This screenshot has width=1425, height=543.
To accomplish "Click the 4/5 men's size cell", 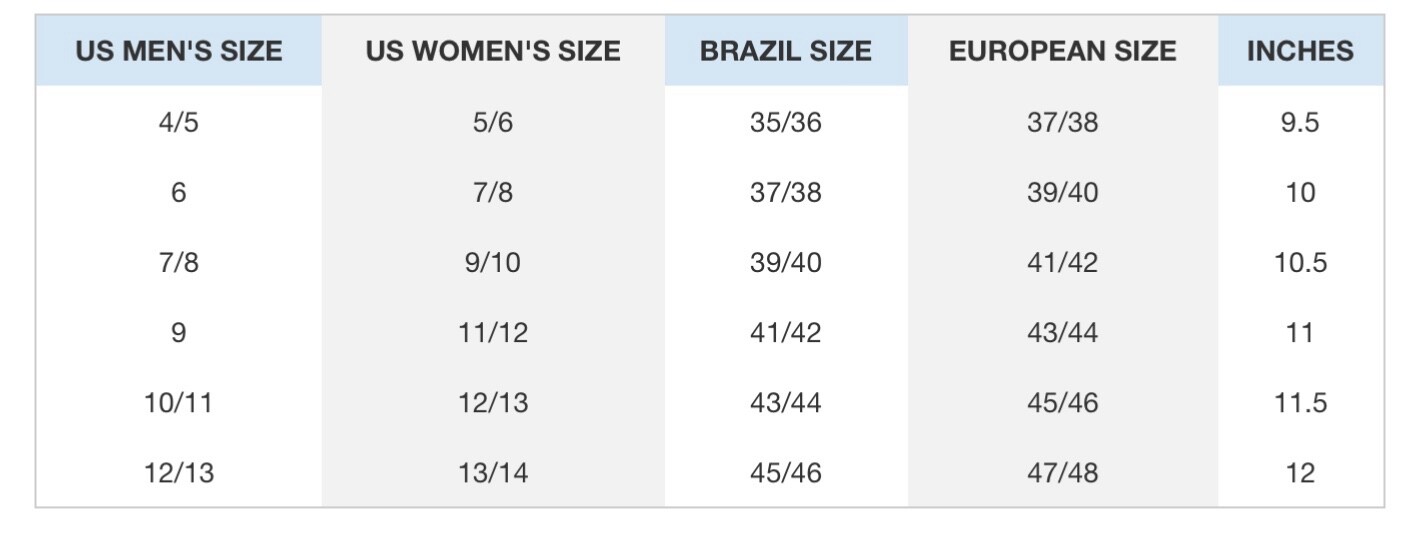I will pyautogui.click(x=179, y=123).
